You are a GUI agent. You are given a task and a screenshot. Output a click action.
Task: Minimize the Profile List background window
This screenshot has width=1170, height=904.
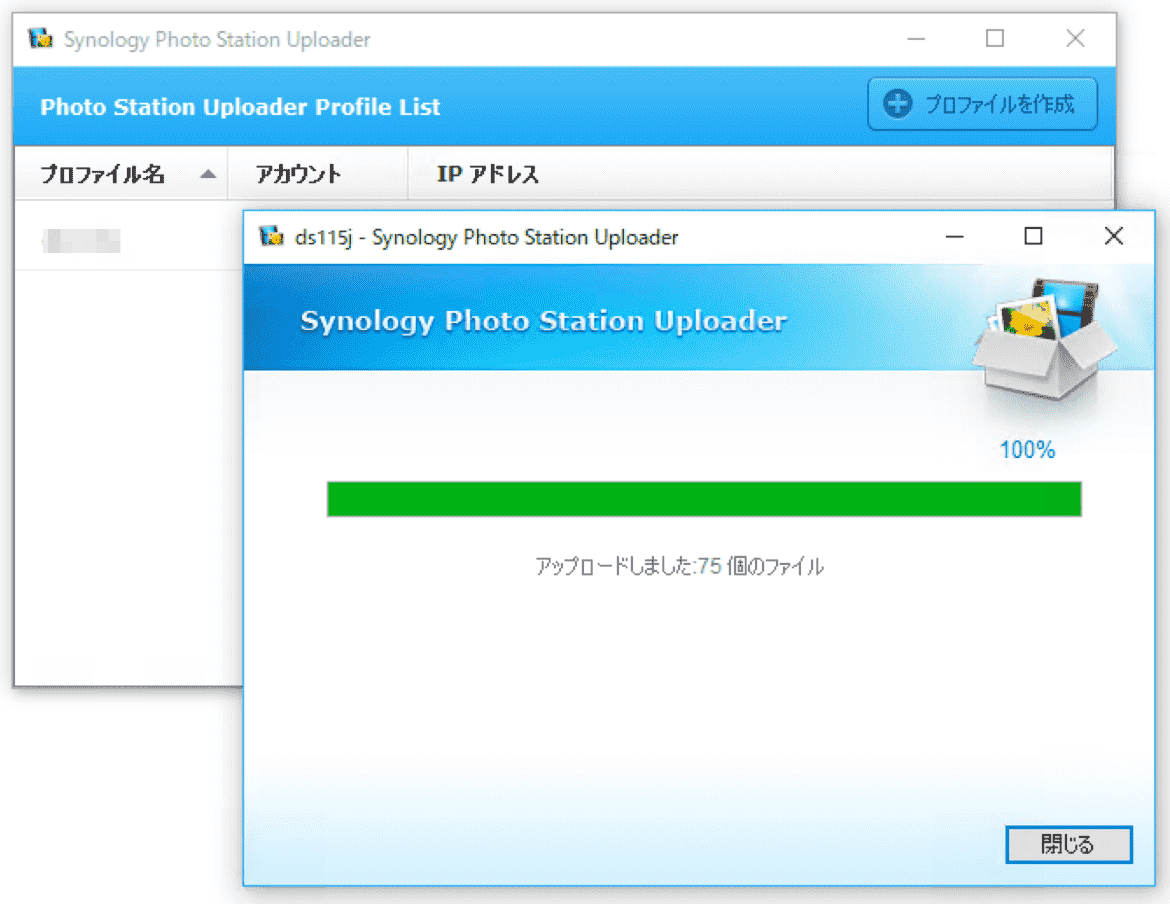pyautogui.click(x=916, y=38)
